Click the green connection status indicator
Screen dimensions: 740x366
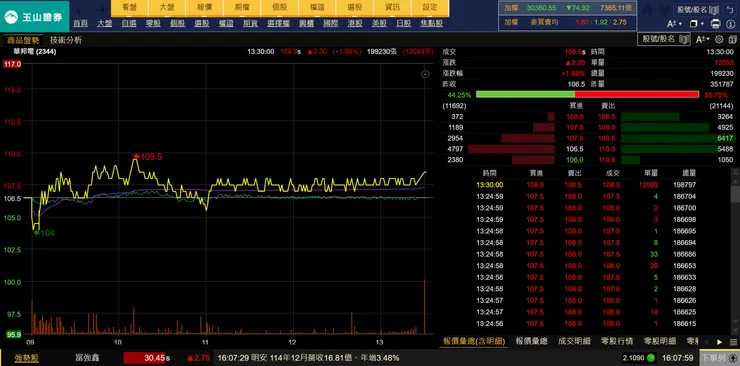tap(651, 358)
